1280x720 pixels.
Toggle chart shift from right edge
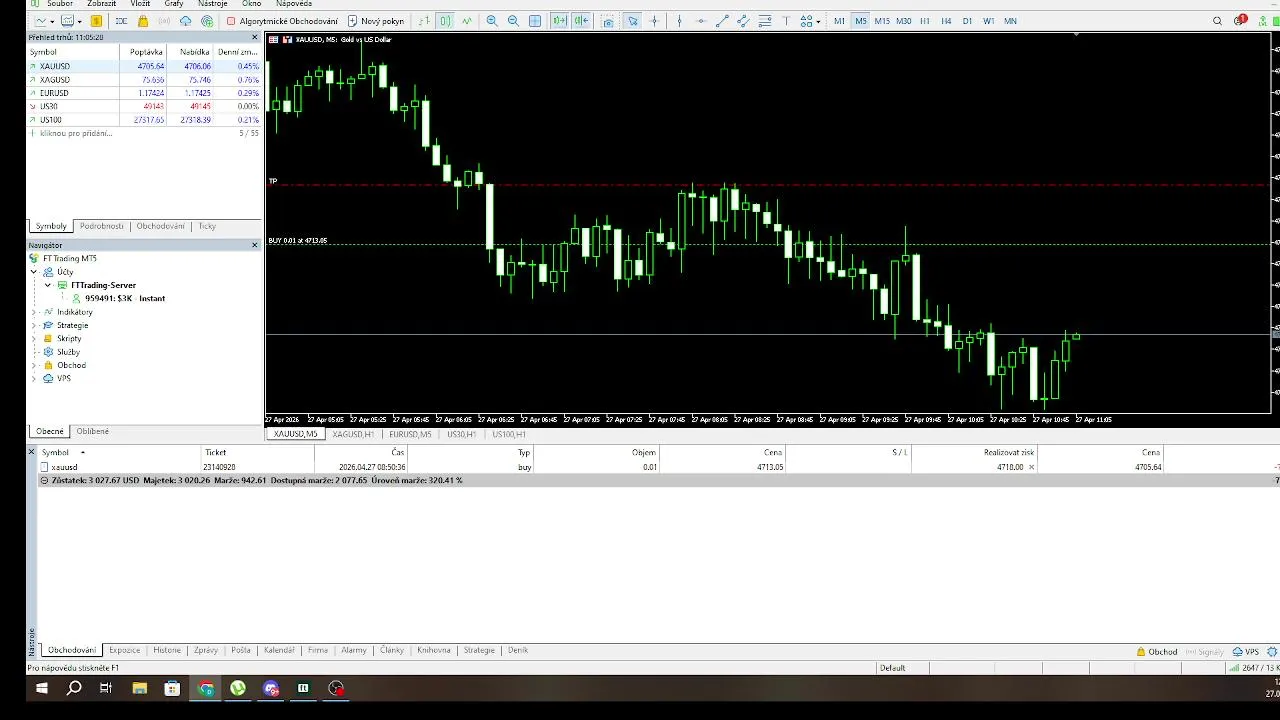pyautogui.click(x=581, y=21)
